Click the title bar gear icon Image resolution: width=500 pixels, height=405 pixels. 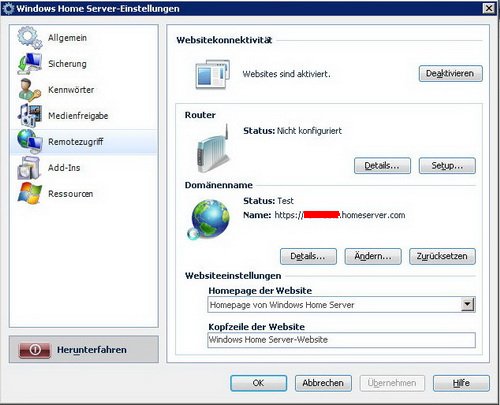point(8,9)
